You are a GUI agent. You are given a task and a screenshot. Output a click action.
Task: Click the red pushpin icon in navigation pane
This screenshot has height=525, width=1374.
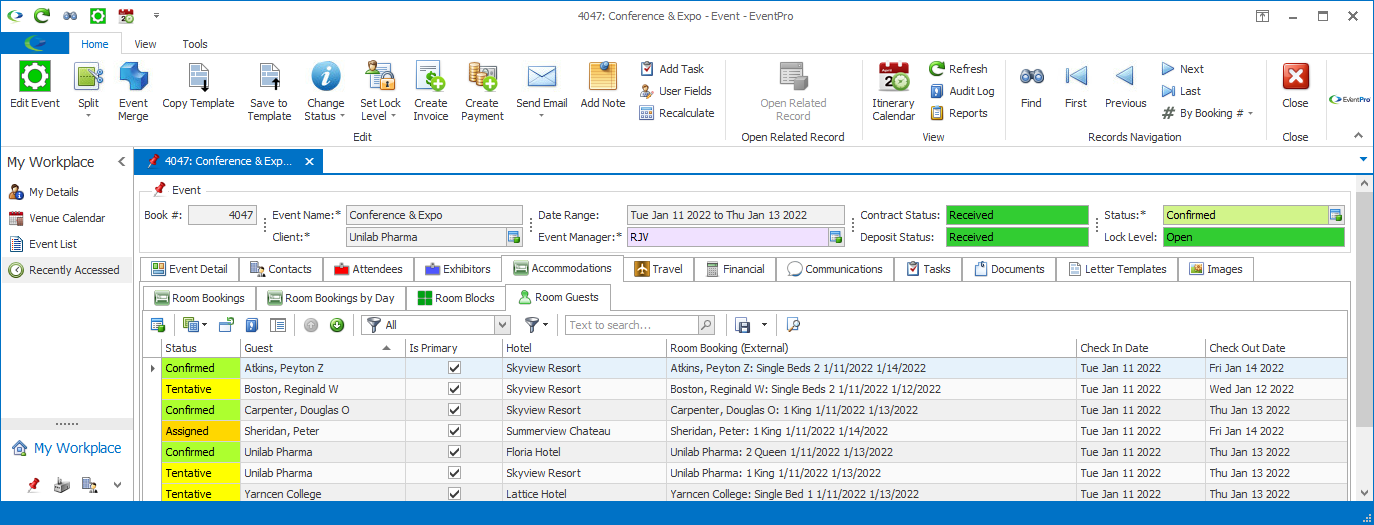(x=33, y=485)
